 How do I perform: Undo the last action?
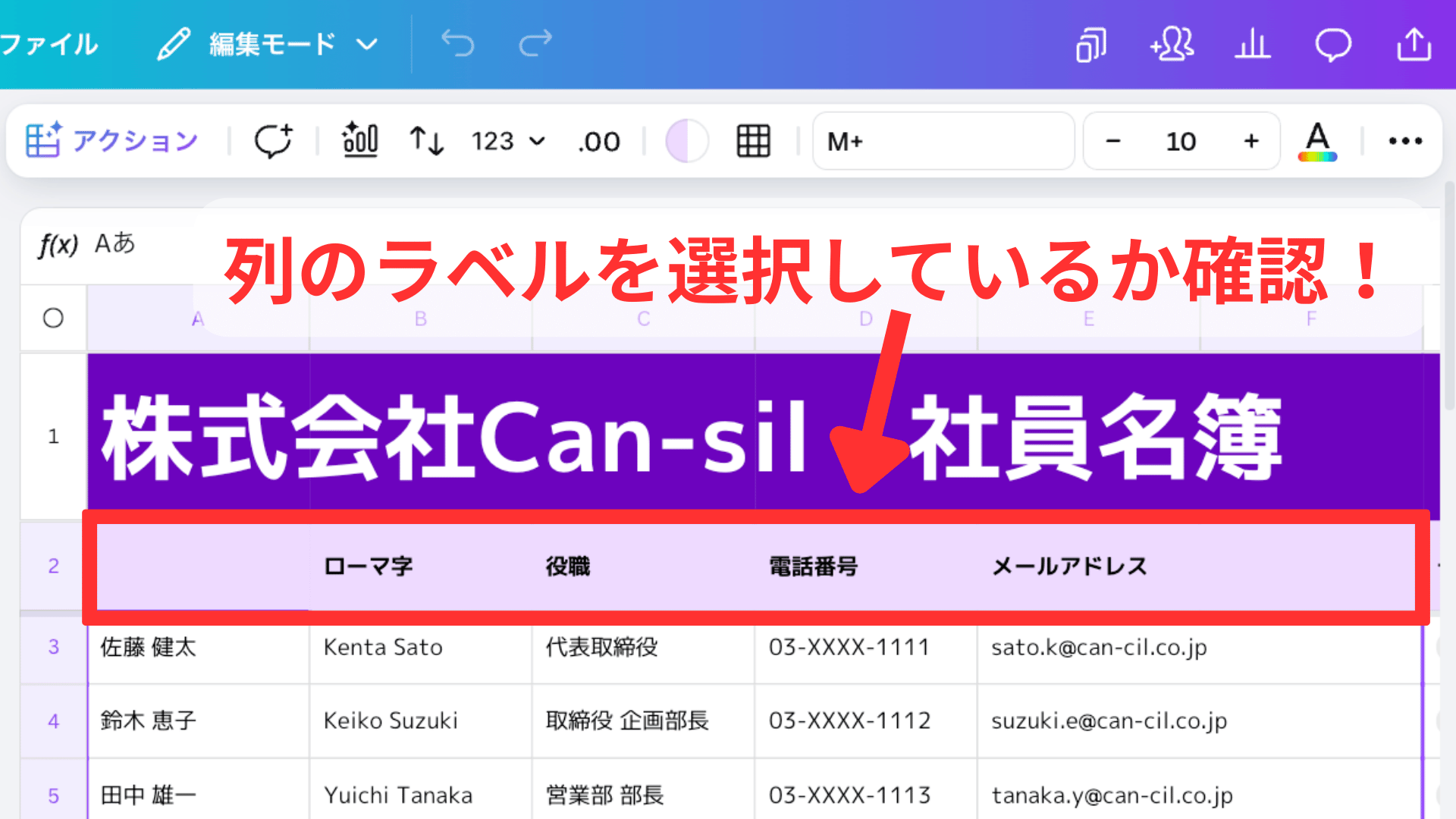click(x=458, y=44)
